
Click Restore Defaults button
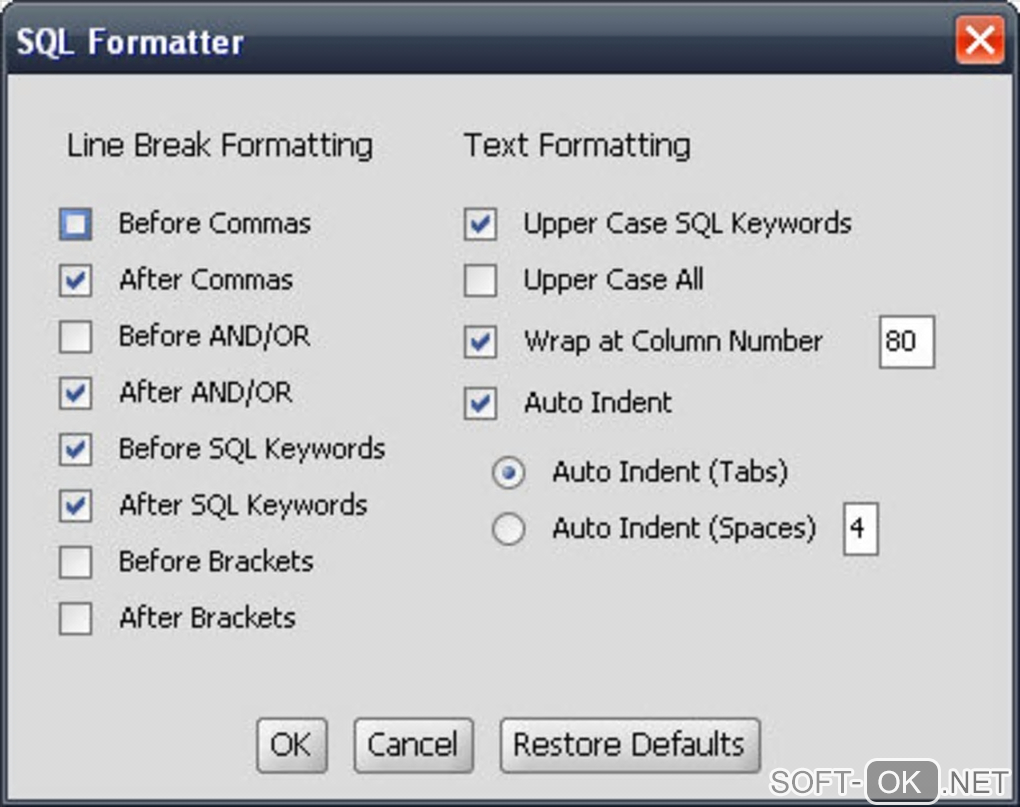(x=629, y=745)
